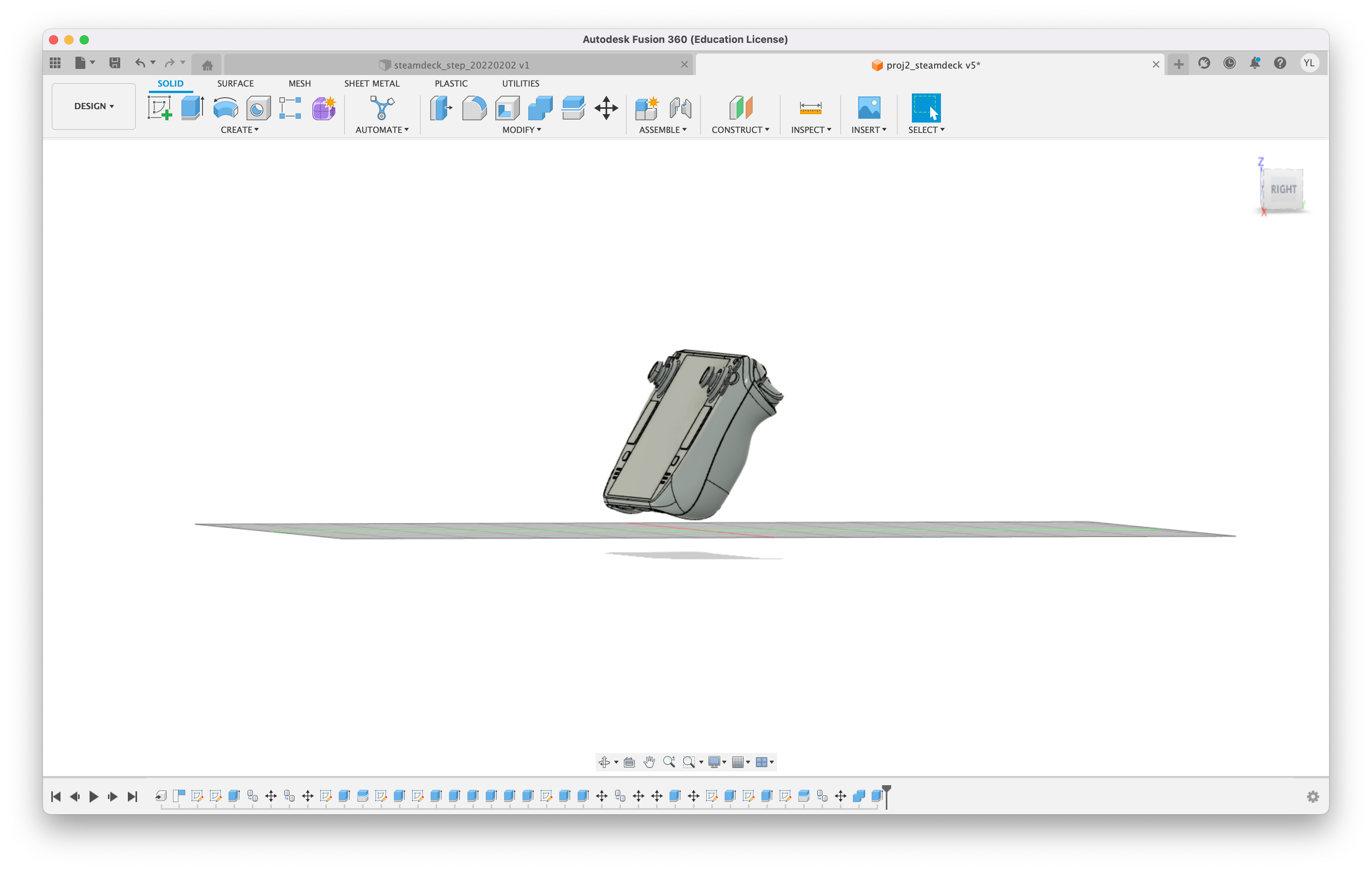This screenshot has width=1372, height=871.
Task: Click the Look At icon in navigation bar
Action: 629,762
